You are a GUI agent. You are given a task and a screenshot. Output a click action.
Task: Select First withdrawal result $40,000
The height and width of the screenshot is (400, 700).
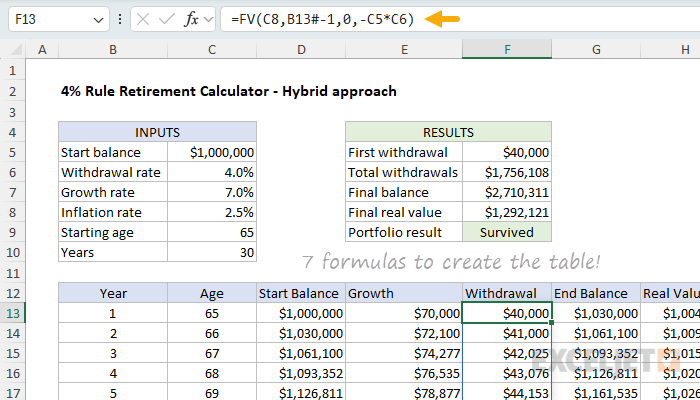[507, 152]
